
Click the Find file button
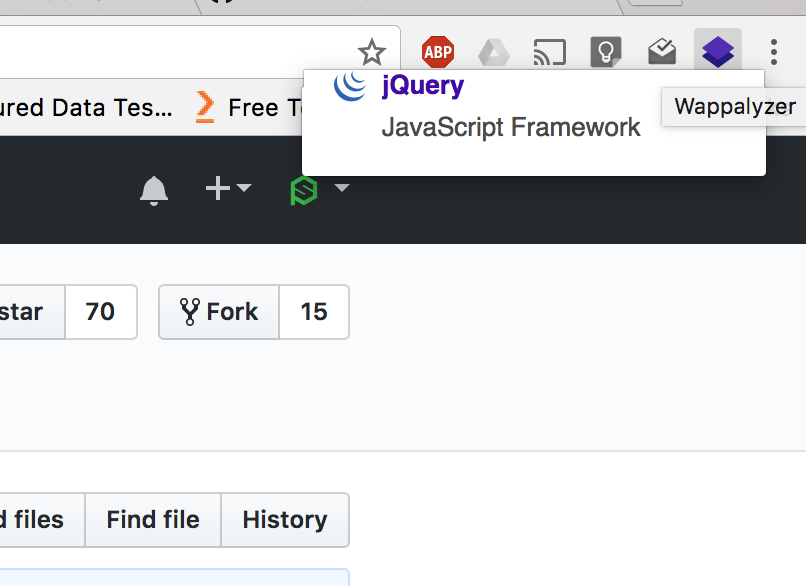coord(153,520)
